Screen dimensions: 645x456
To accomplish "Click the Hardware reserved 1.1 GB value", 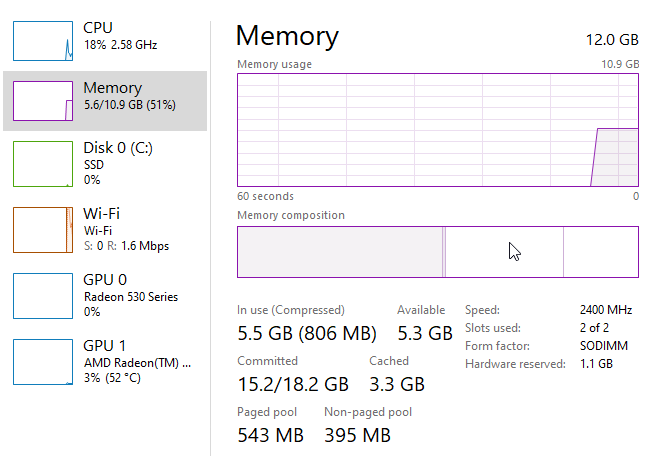I will (x=597, y=364).
